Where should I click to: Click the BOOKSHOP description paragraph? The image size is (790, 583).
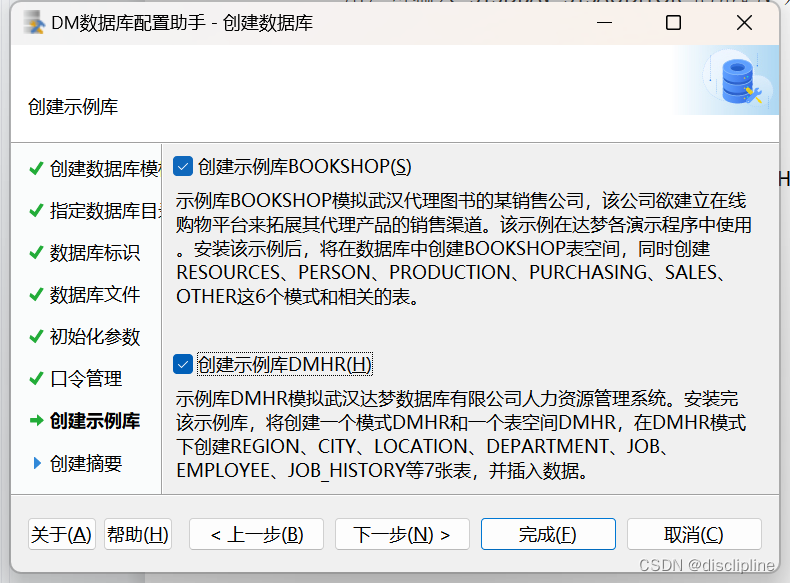[464, 248]
